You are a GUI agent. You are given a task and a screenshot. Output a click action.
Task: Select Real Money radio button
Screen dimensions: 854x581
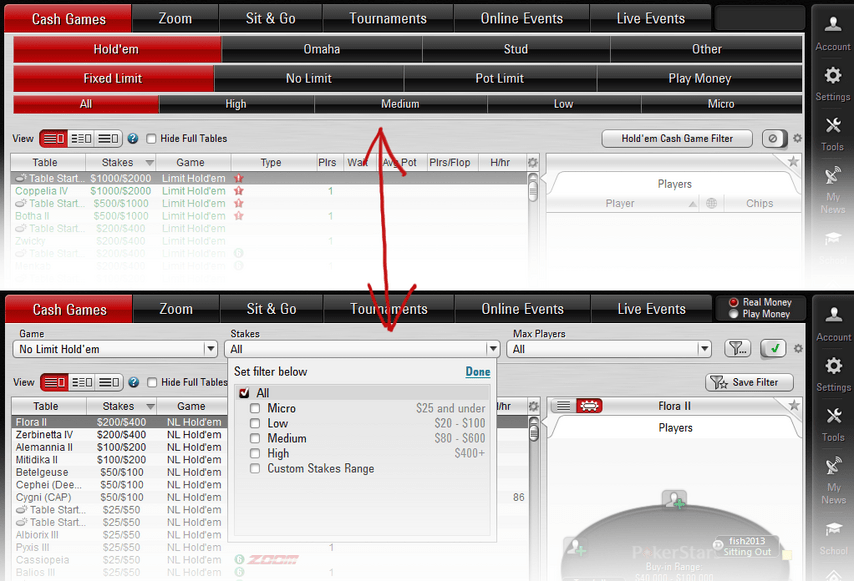[x=734, y=302]
